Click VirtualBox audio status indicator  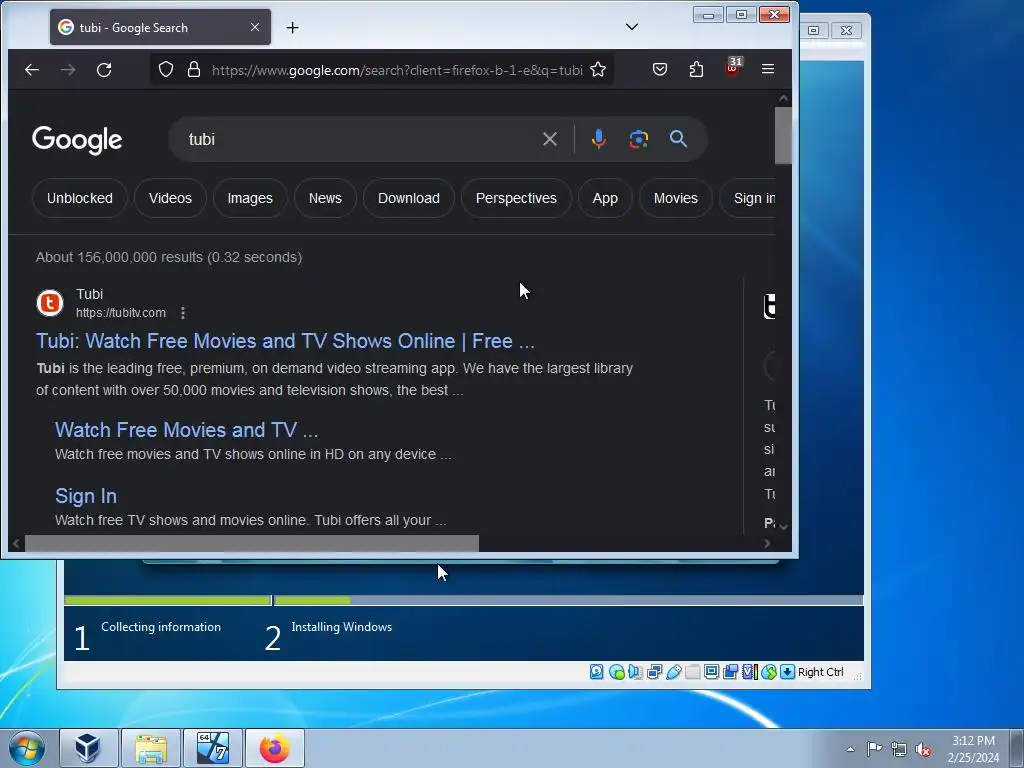635,672
